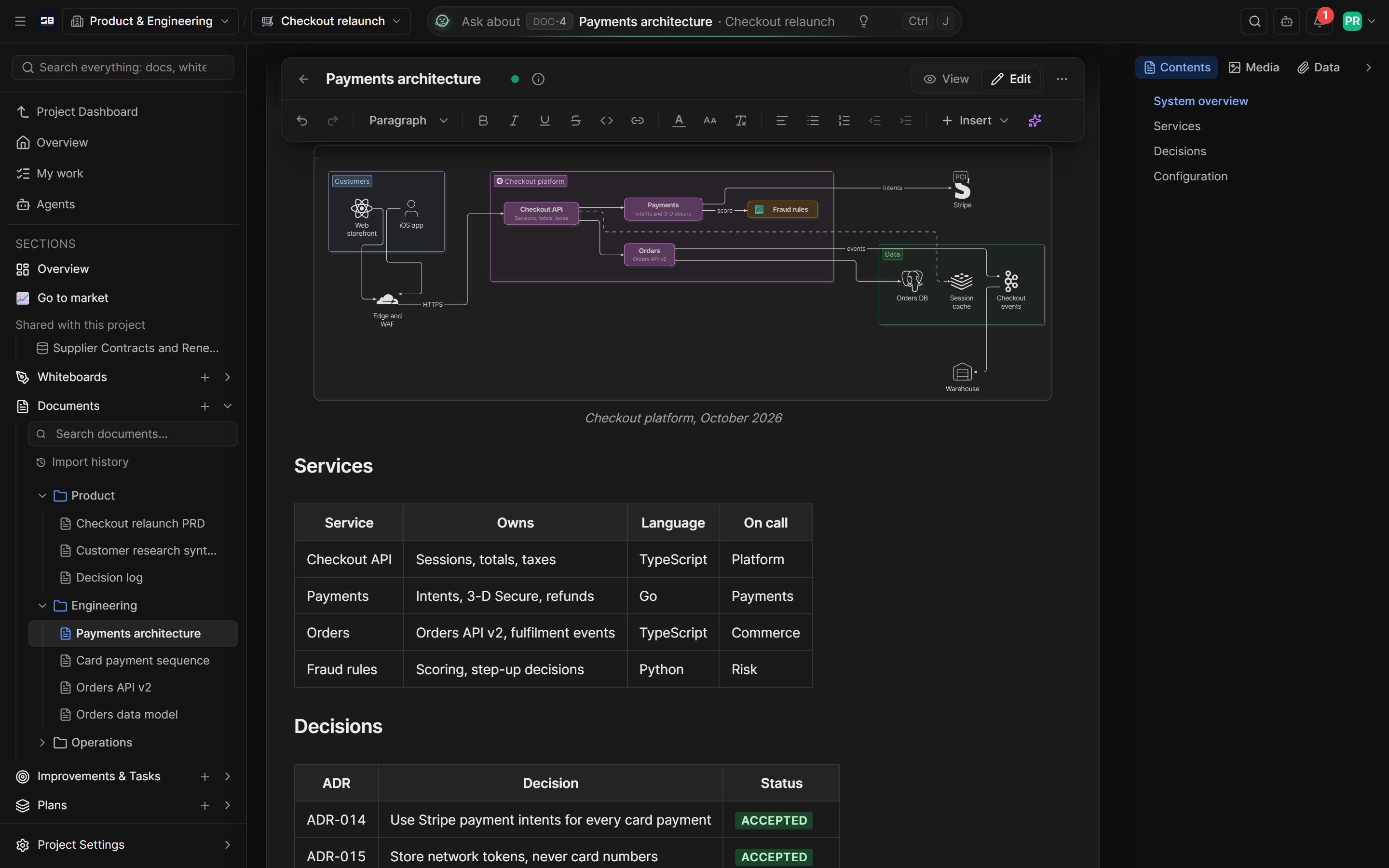Click the Ask about assistant bar
Image resolution: width=1389 pixels, height=868 pixels.
[x=694, y=21]
